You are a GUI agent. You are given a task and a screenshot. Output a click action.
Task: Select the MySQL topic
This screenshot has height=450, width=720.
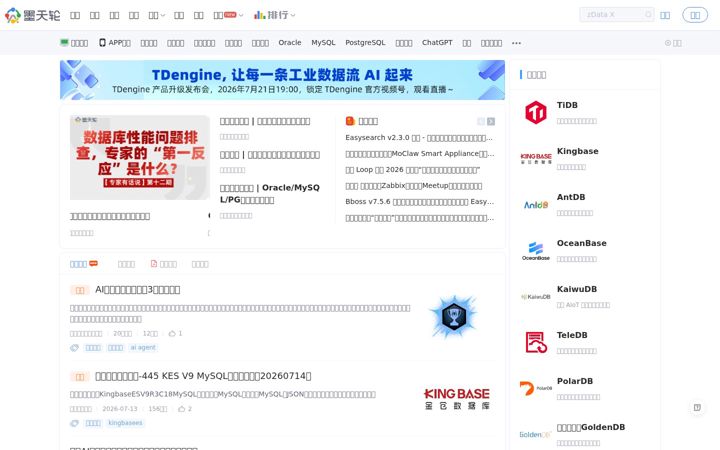pos(323,42)
